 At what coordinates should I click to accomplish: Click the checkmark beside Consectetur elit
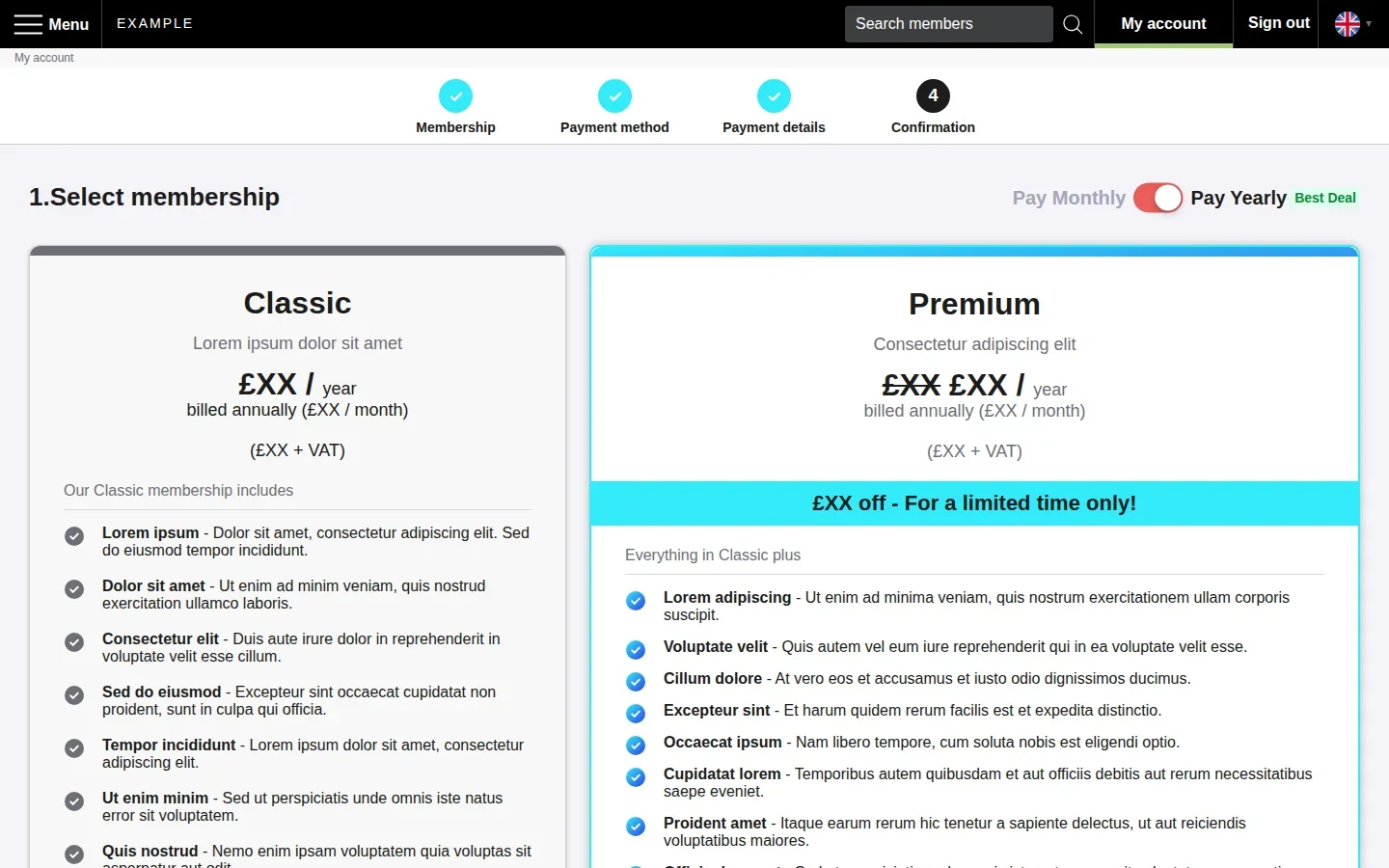(74, 642)
